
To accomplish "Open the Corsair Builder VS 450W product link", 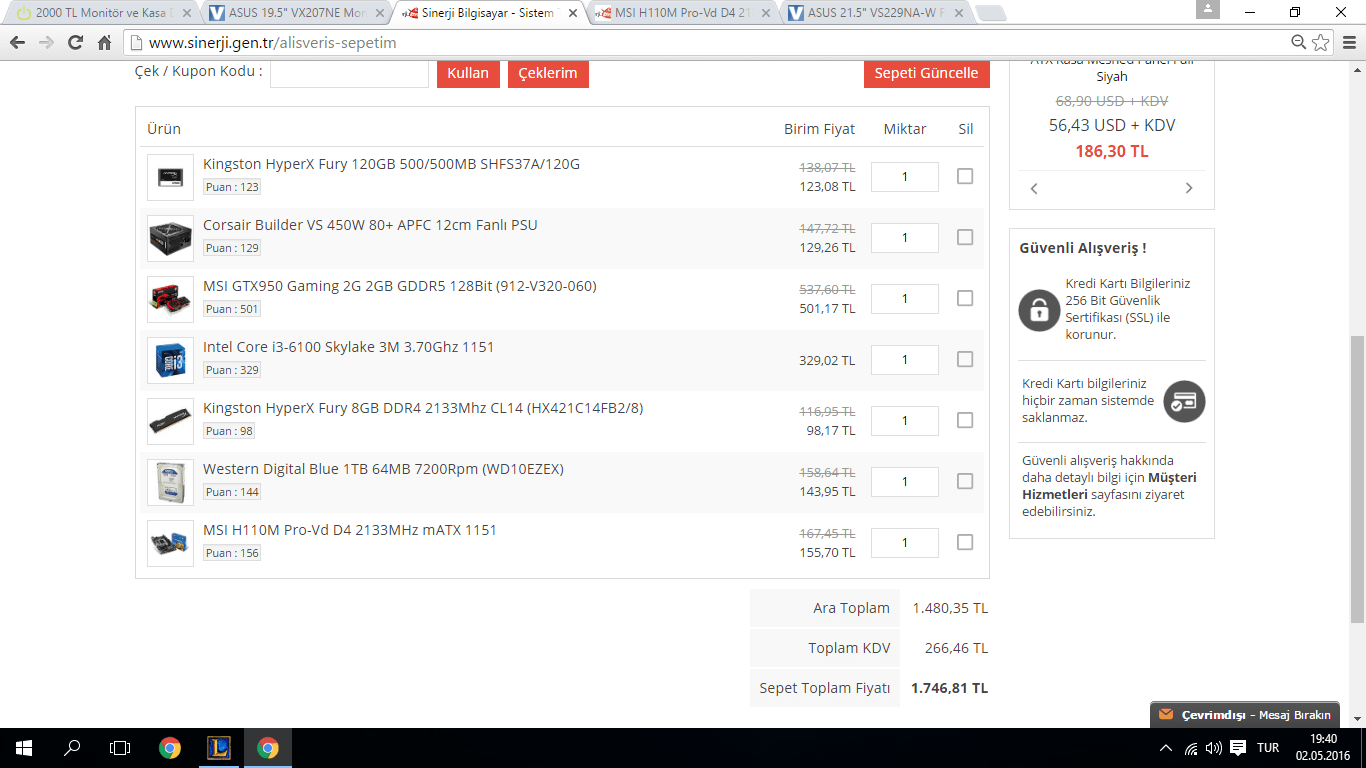I will [x=370, y=225].
